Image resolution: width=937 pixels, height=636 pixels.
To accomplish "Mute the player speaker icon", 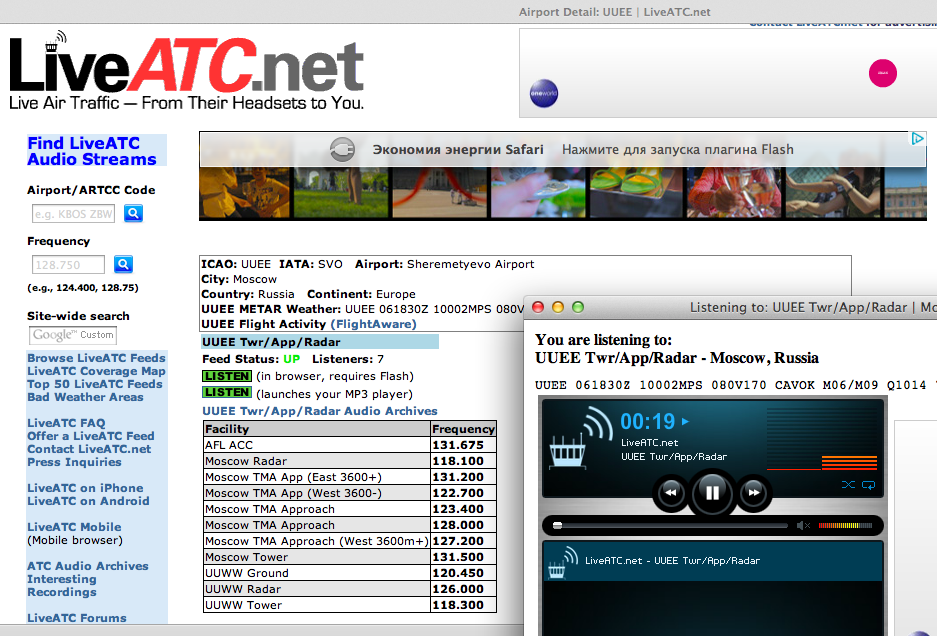I will pos(803,525).
